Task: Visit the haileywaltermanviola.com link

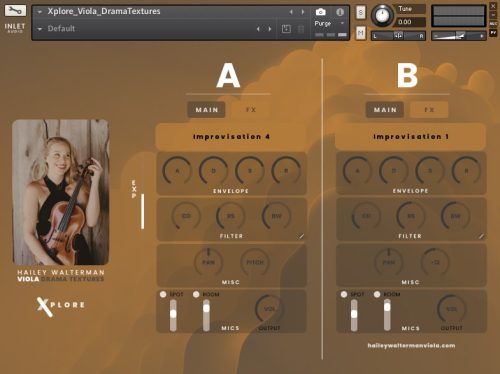Action: pyautogui.click(x=411, y=346)
